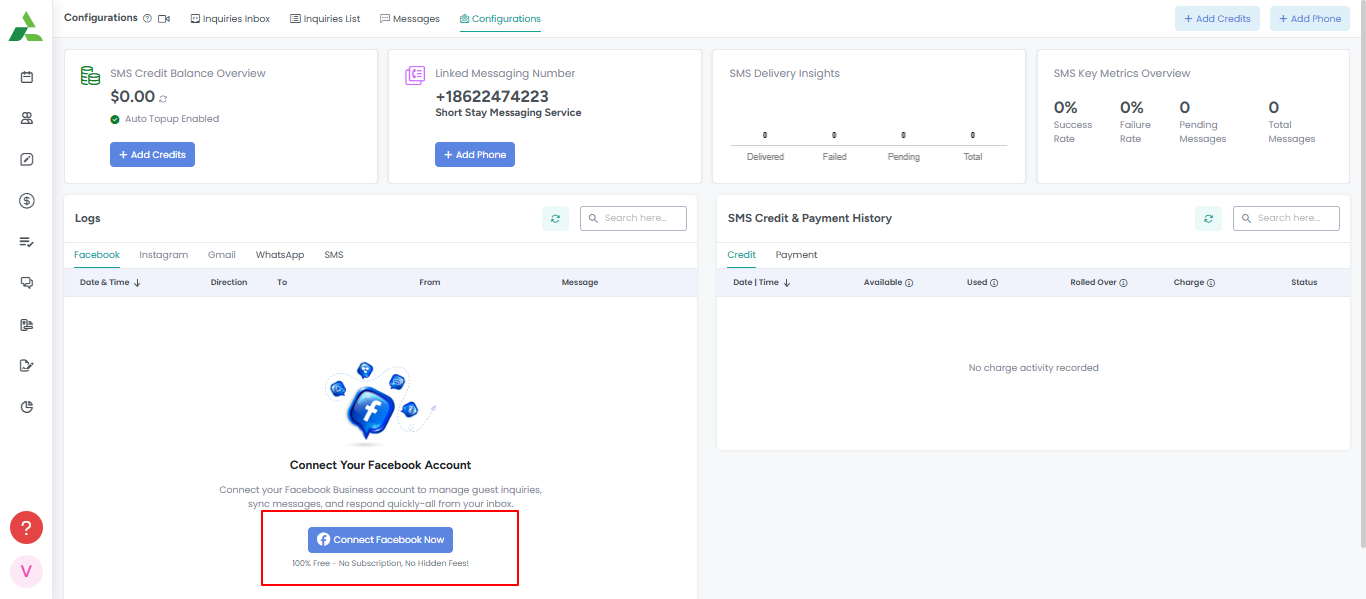Viewport: 1366px width, 599px height.
Task: Click the Total Messages metric
Action: click(1292, 124)
